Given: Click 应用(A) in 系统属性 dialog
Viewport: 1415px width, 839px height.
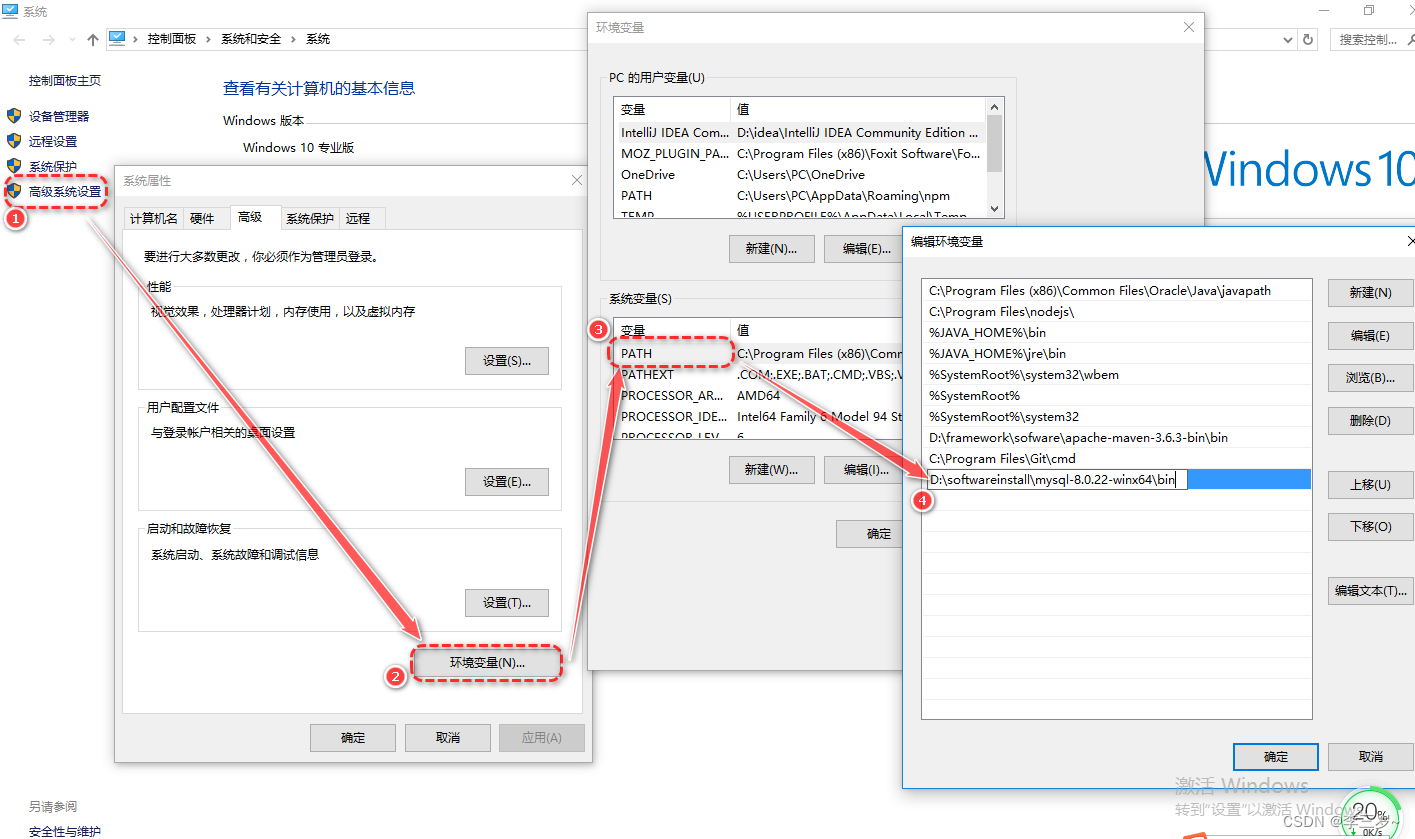Looking at the screenshot, I should click(541, 737).
